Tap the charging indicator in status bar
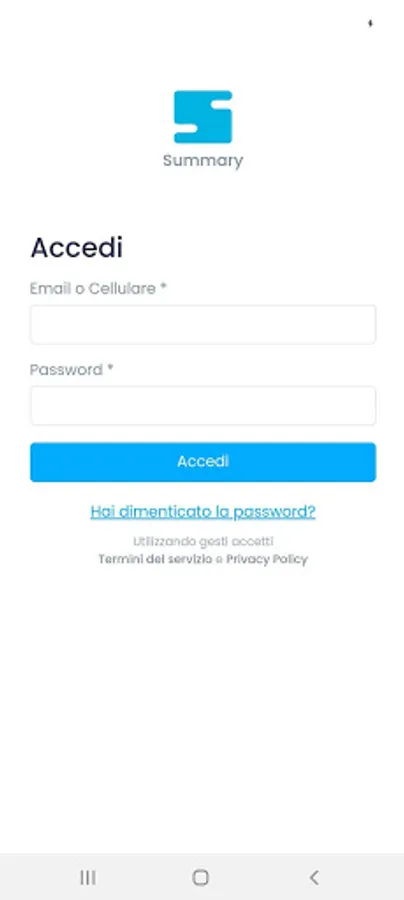Screen dimensions: 404x900 tap(370, 24)
